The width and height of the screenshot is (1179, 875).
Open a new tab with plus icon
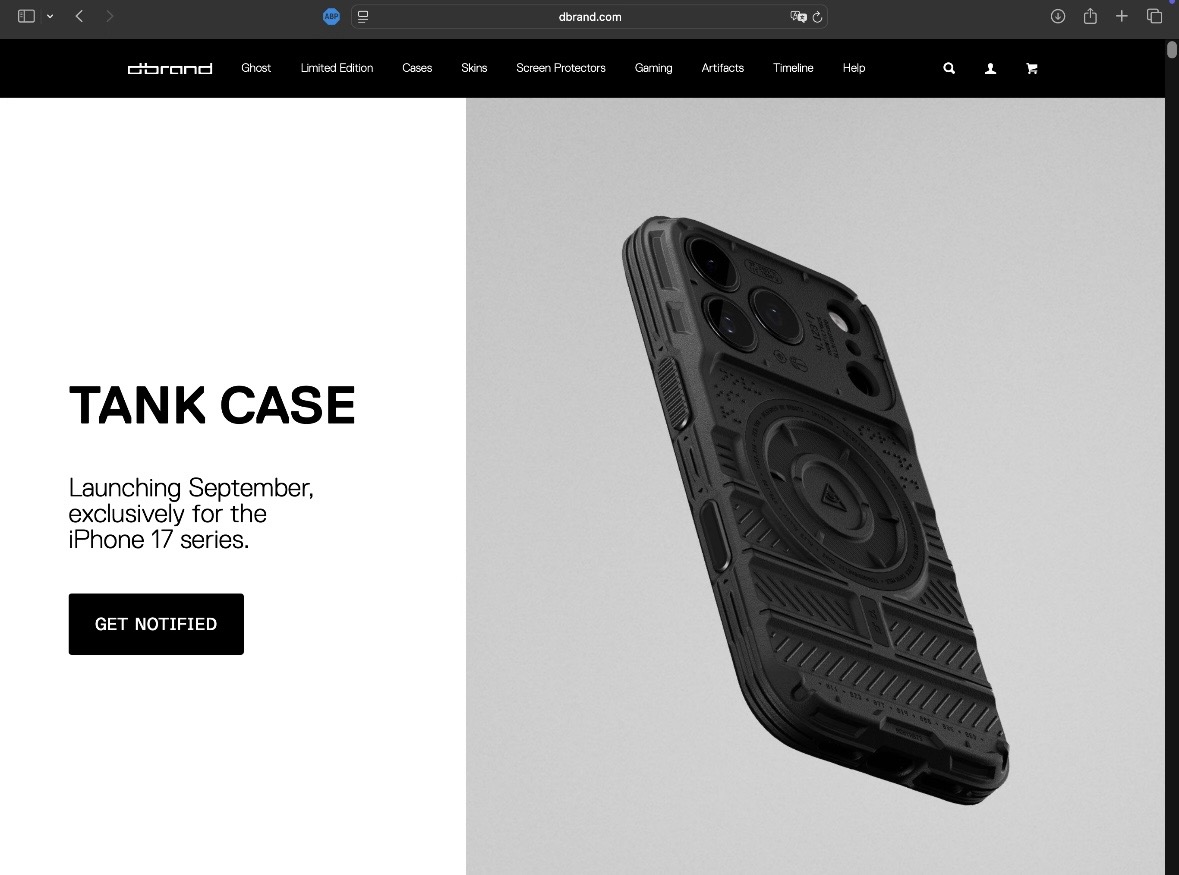tap(1121, 16)
